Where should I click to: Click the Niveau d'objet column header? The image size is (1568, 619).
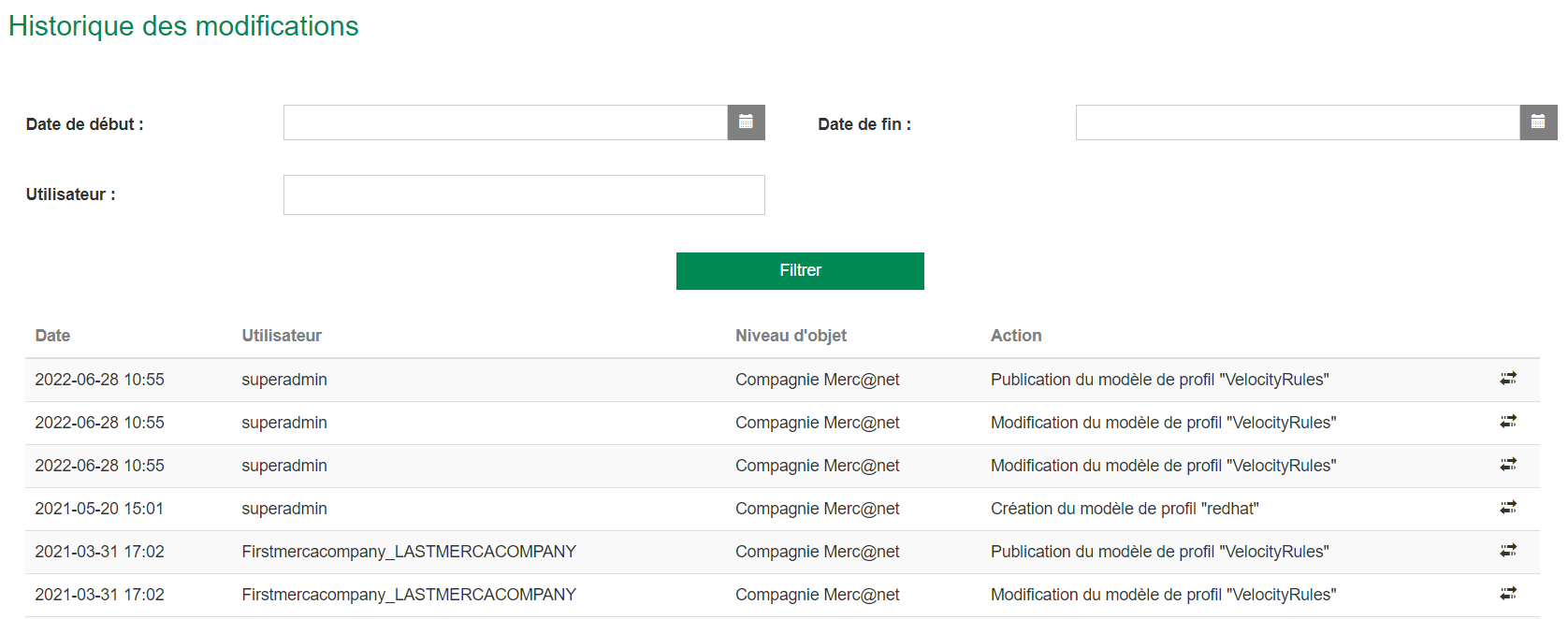point(791,336)
